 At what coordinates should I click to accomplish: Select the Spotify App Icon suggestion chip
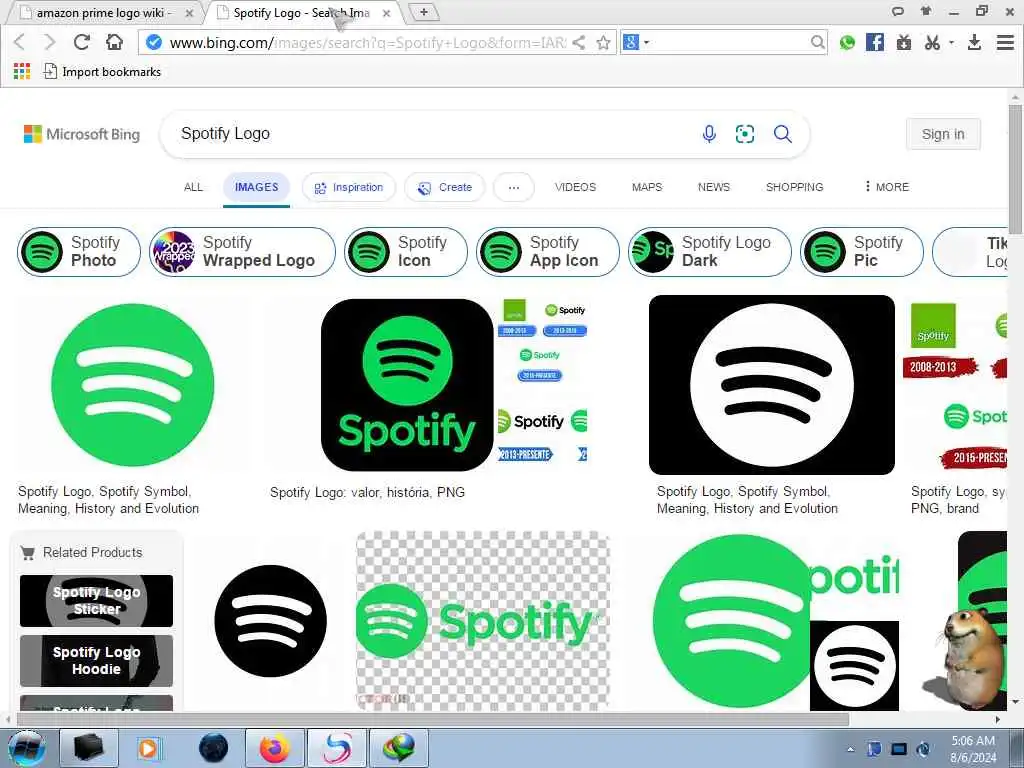(x=548, y=251)
